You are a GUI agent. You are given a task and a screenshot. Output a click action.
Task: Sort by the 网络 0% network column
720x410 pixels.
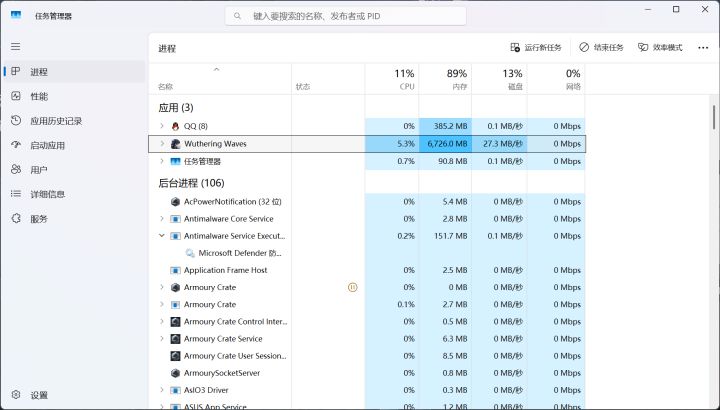[x=556, y=79]
